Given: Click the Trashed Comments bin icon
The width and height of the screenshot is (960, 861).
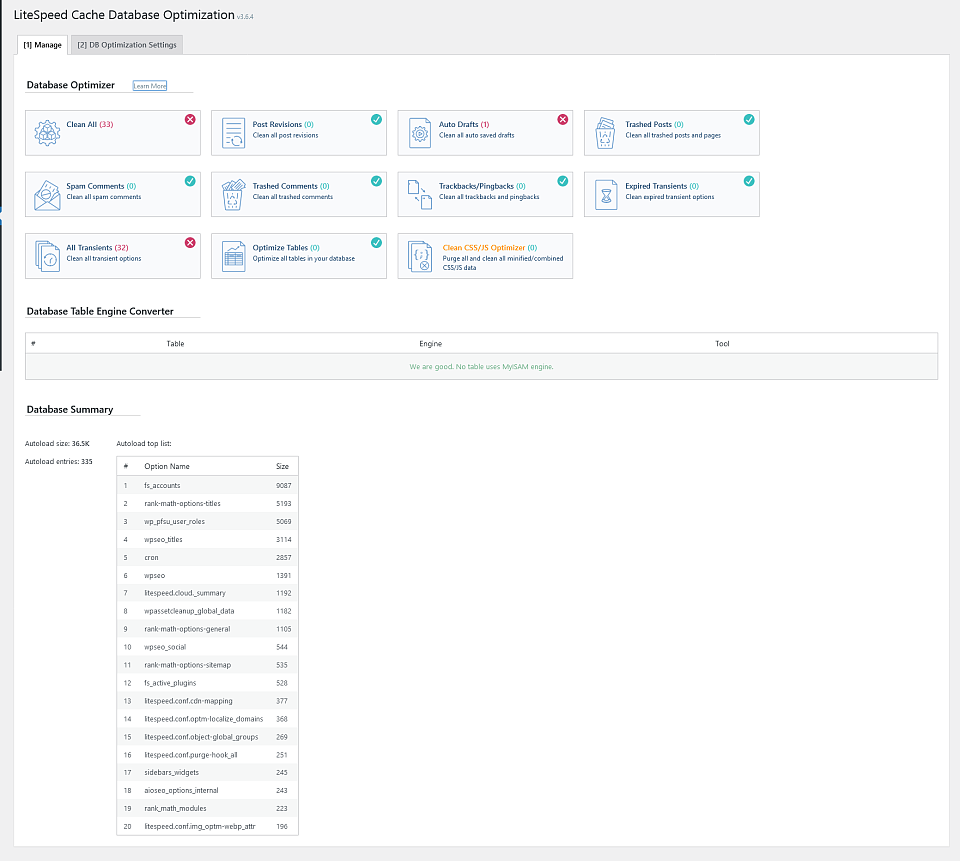Looking at the screenshot, I should tap(233, 195).
